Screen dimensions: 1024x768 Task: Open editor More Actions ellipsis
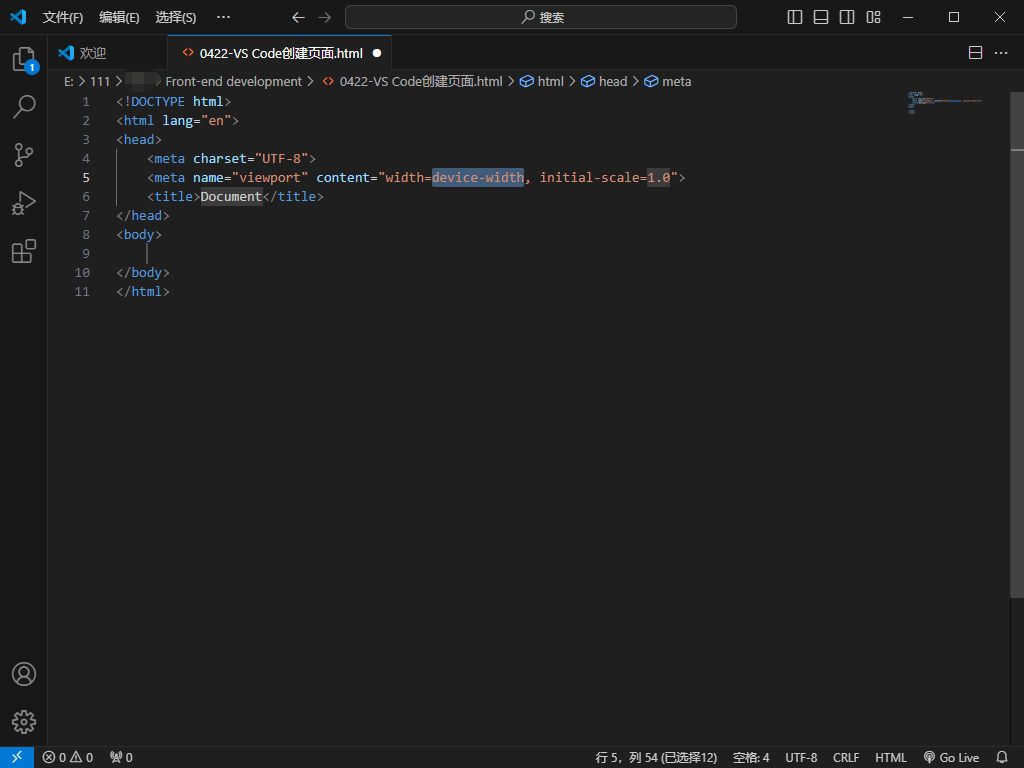(1001, 53)
